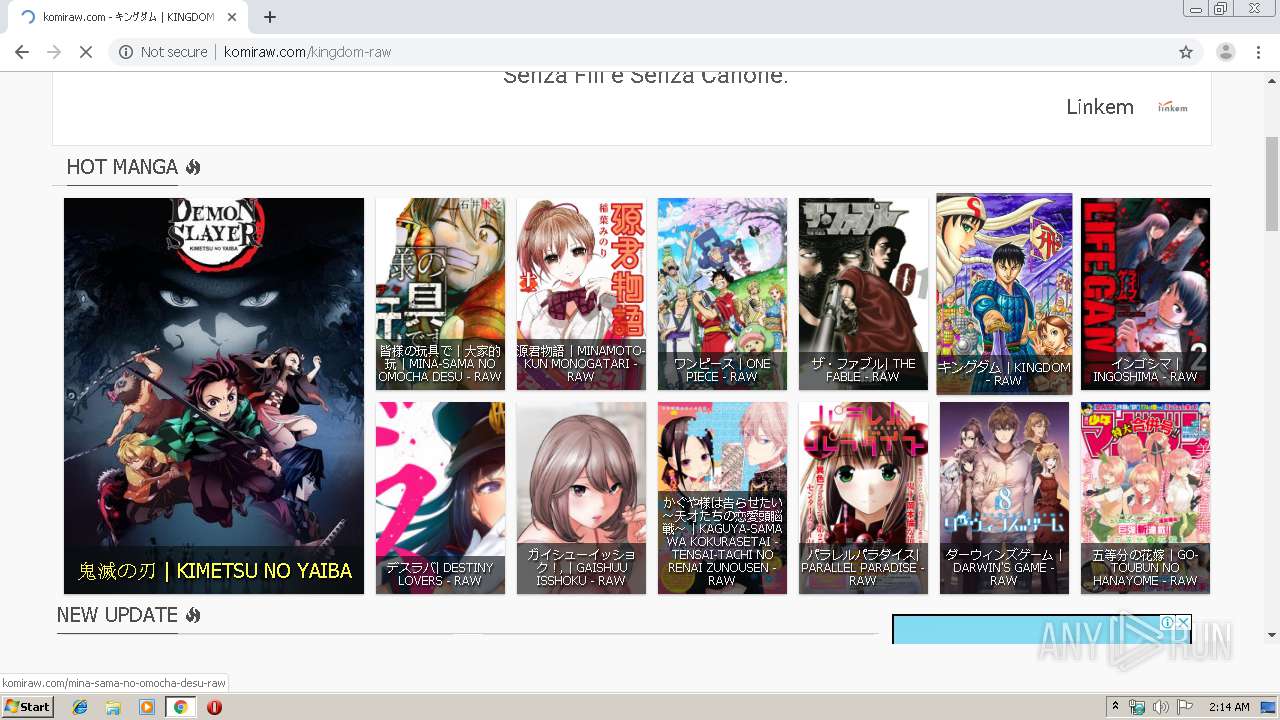
Task: Open Gaishuu Isshoku raw manga
Action: coord(581,498)
